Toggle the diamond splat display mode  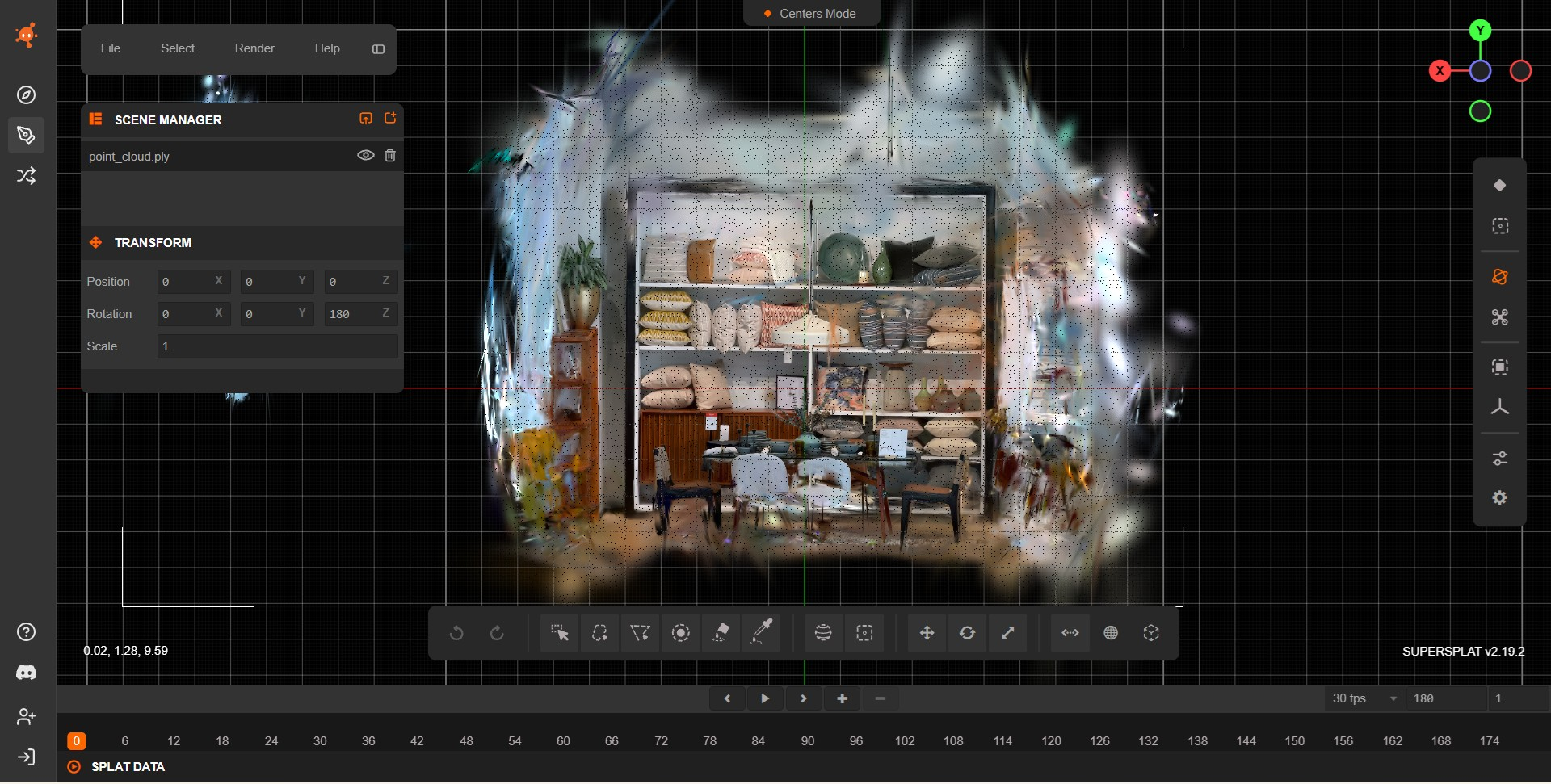click(1500, 186)
